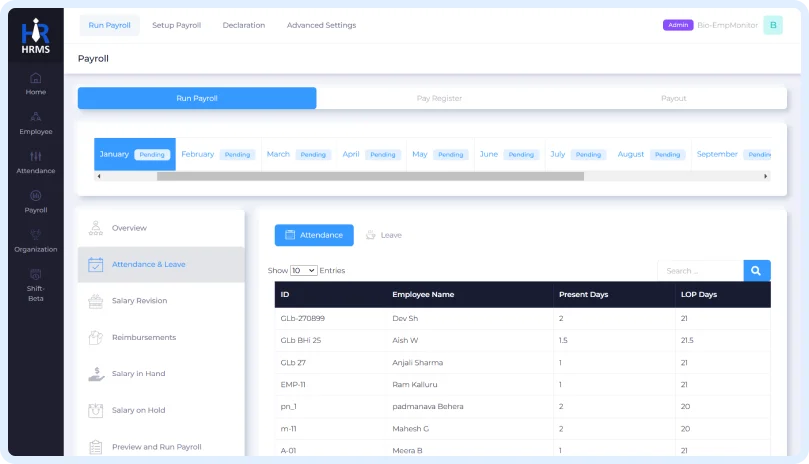
Task: Switch to the Setup Payroll tab
Action: coord(176,25)
